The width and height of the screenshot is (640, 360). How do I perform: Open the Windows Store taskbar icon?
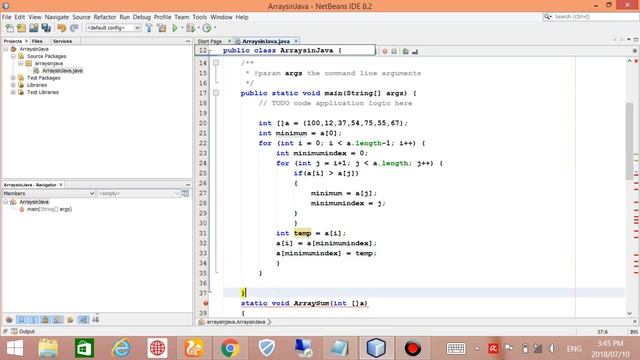pyautogui.click(x=84, y=348)
